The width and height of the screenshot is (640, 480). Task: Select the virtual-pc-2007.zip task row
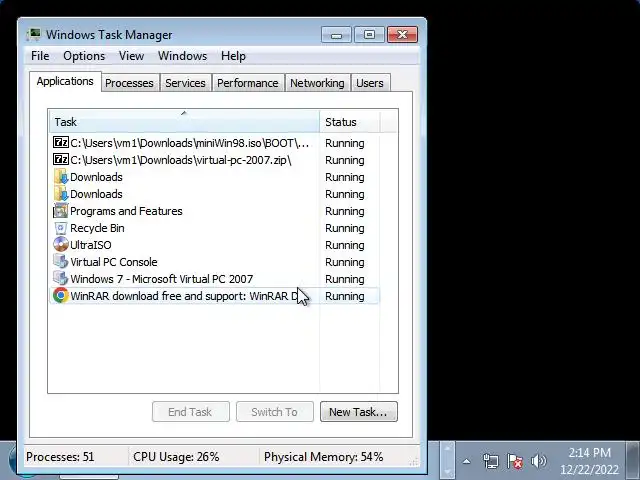coord(214,160)
